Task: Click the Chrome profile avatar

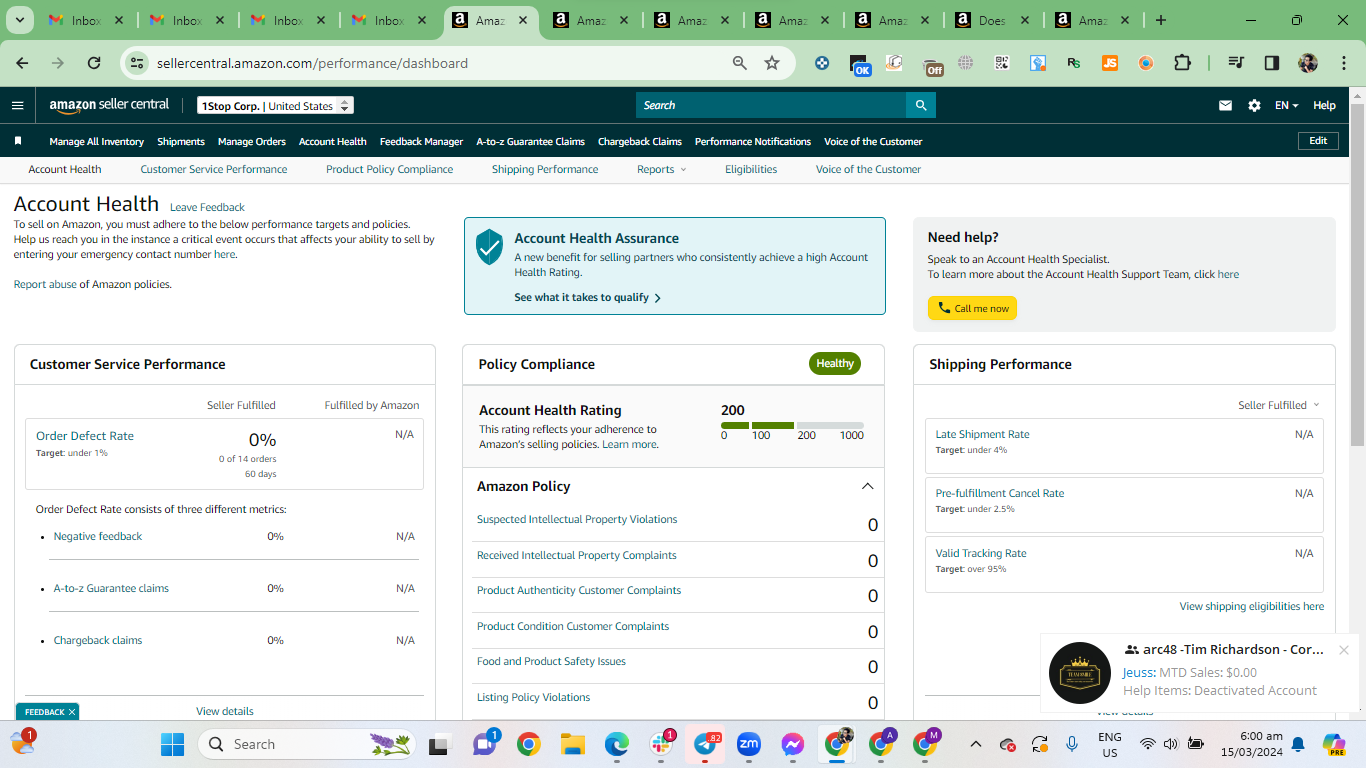Action: pos(1308,63)
